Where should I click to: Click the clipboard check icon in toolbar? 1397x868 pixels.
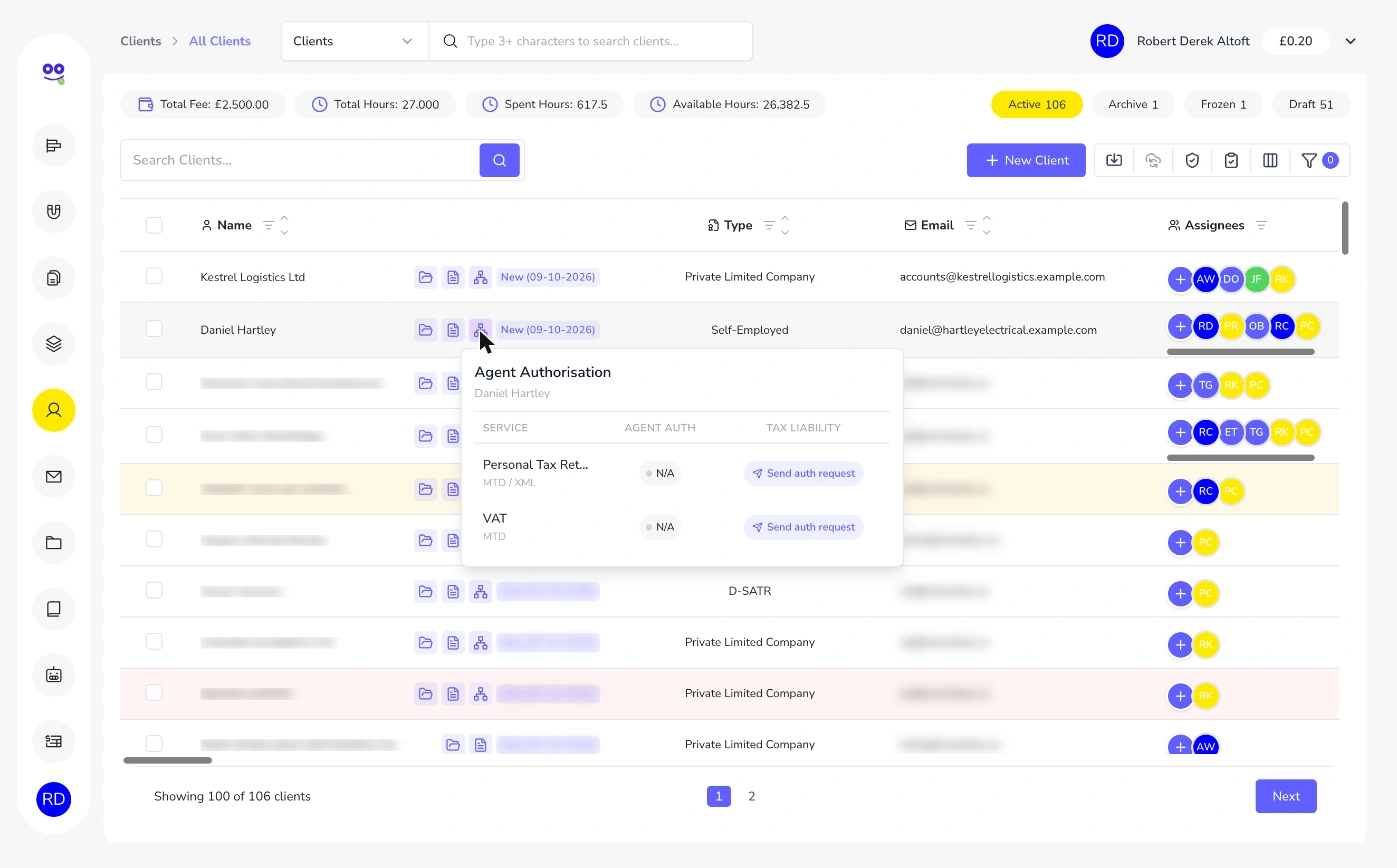click(1231, 160)
